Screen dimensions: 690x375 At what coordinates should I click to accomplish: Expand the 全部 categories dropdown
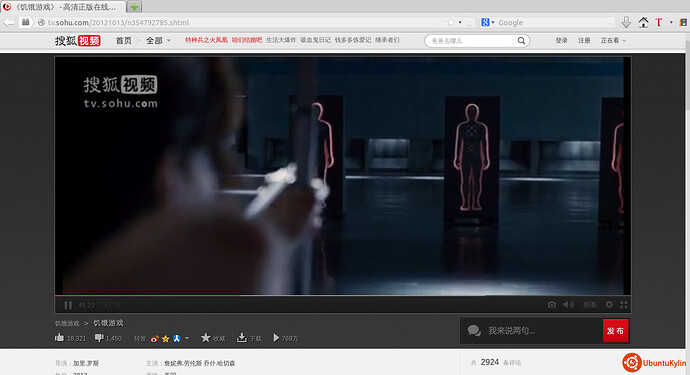coord(158,40)
